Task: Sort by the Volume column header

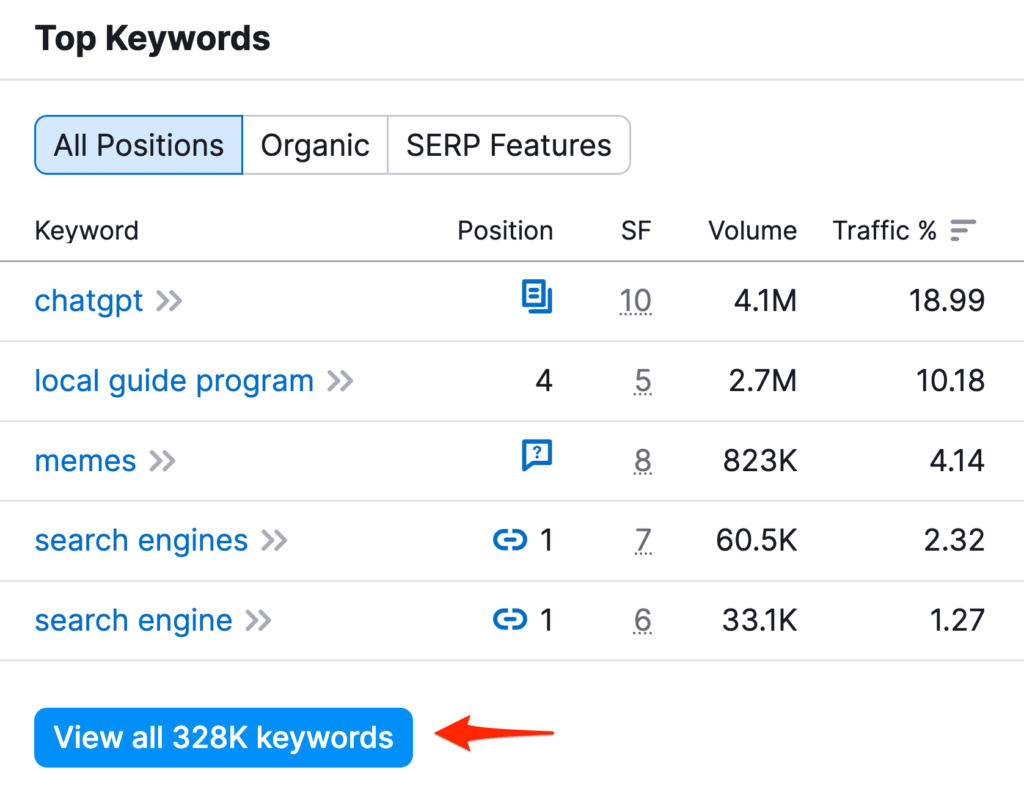Action: [x=752, y=230]
